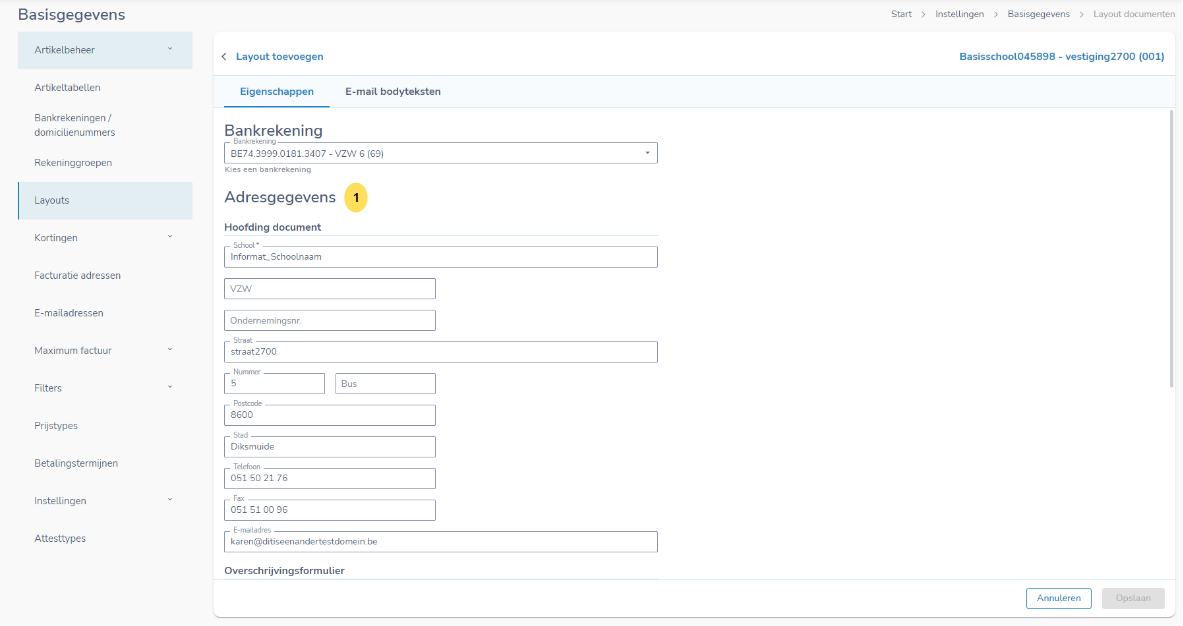The width and height of the screenshot is (1183, 626).
Task: Open Basisgegevens breadcrumb link
Action: [x=1038, y=15]
